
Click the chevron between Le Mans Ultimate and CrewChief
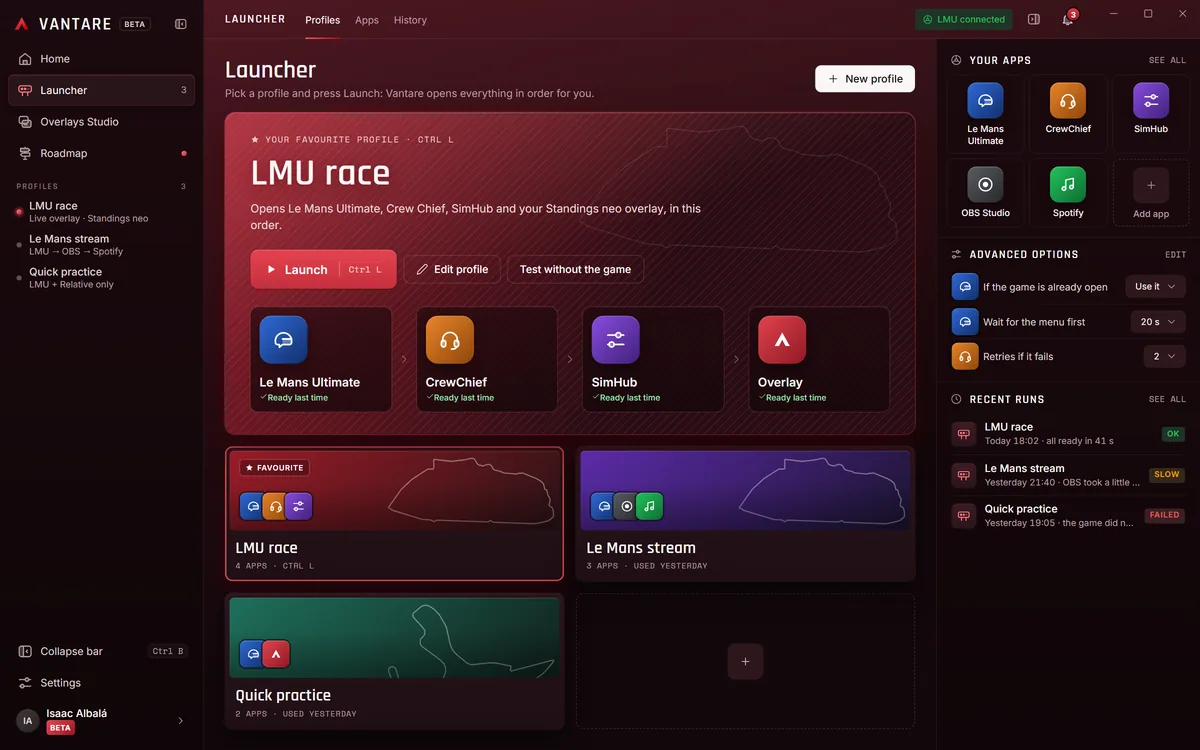tap(404, 359)
